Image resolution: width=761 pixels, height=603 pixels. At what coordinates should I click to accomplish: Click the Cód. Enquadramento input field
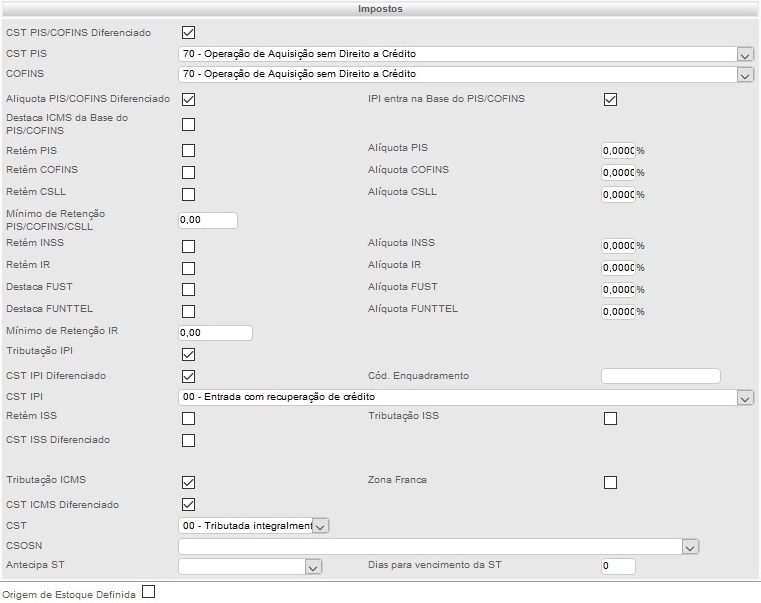[x=661, y=376]
